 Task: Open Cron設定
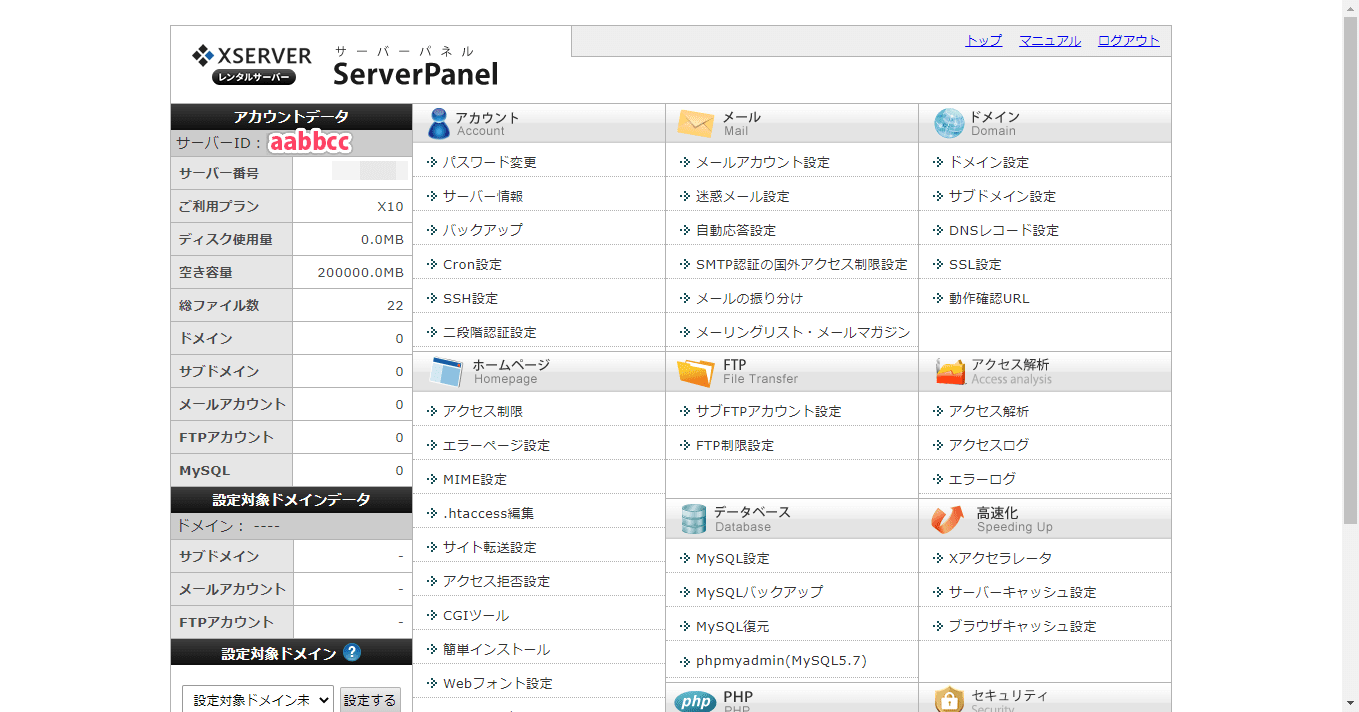472,264
